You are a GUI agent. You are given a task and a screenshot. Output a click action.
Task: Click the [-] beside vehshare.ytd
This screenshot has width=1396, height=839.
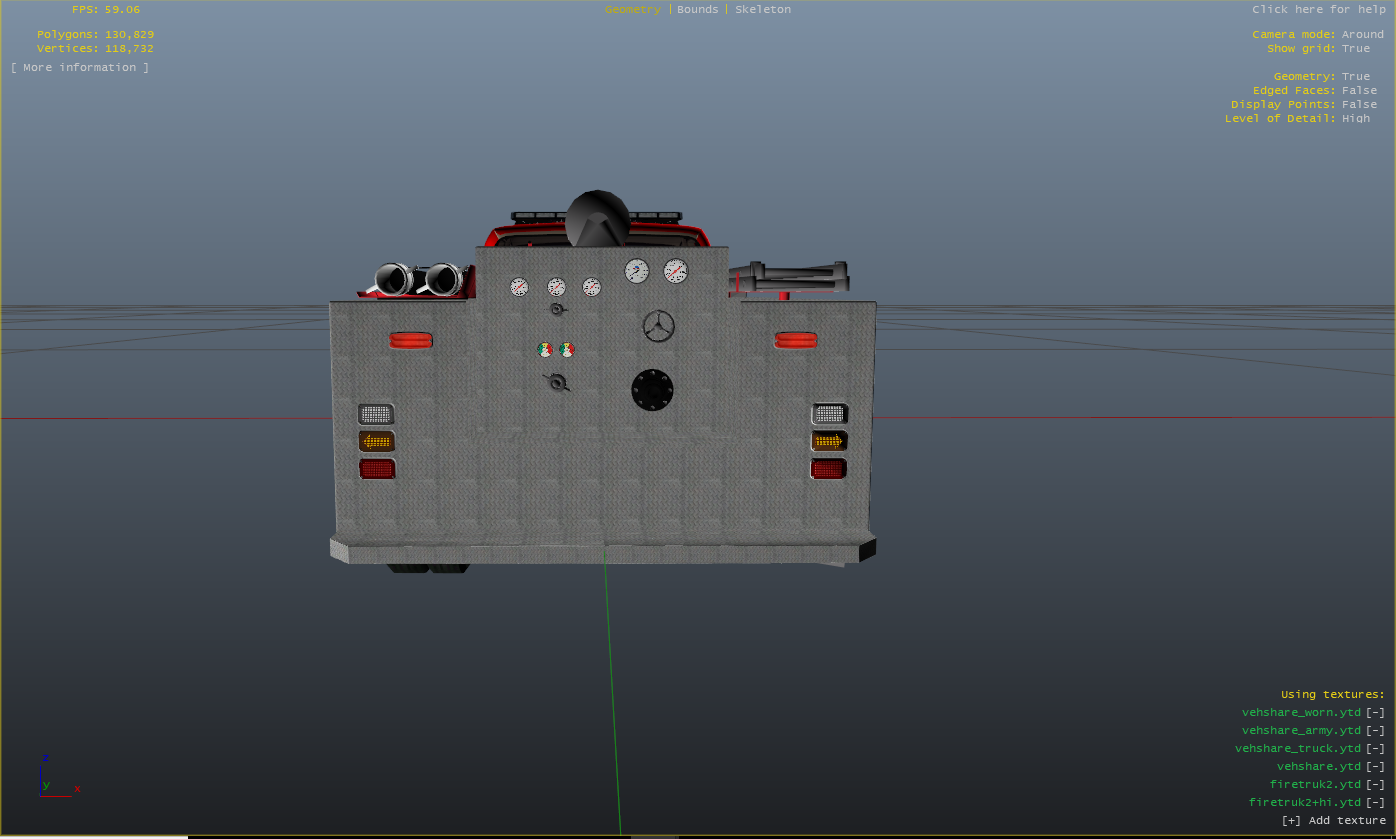pos(1376,767)
